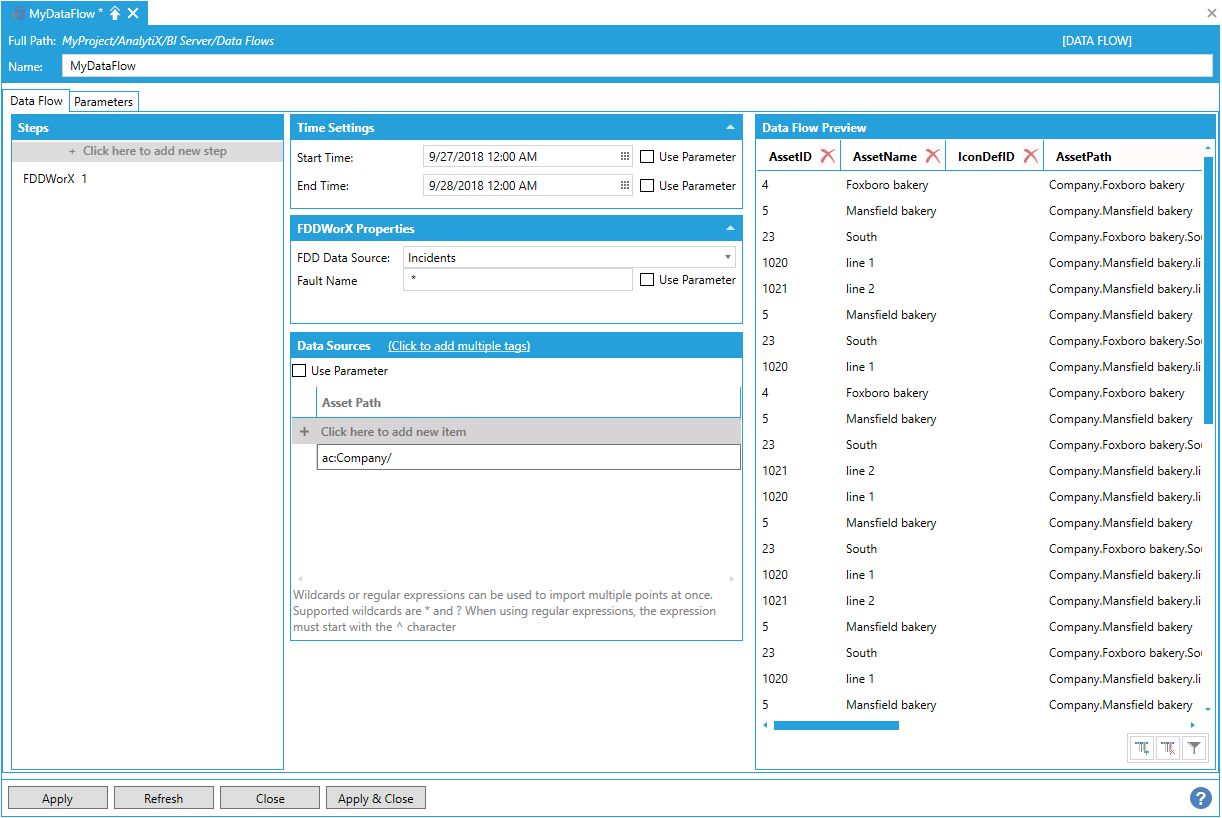Enable Use Parameter for Start Time
1222x818 pixels.
(x=648, y=157)
